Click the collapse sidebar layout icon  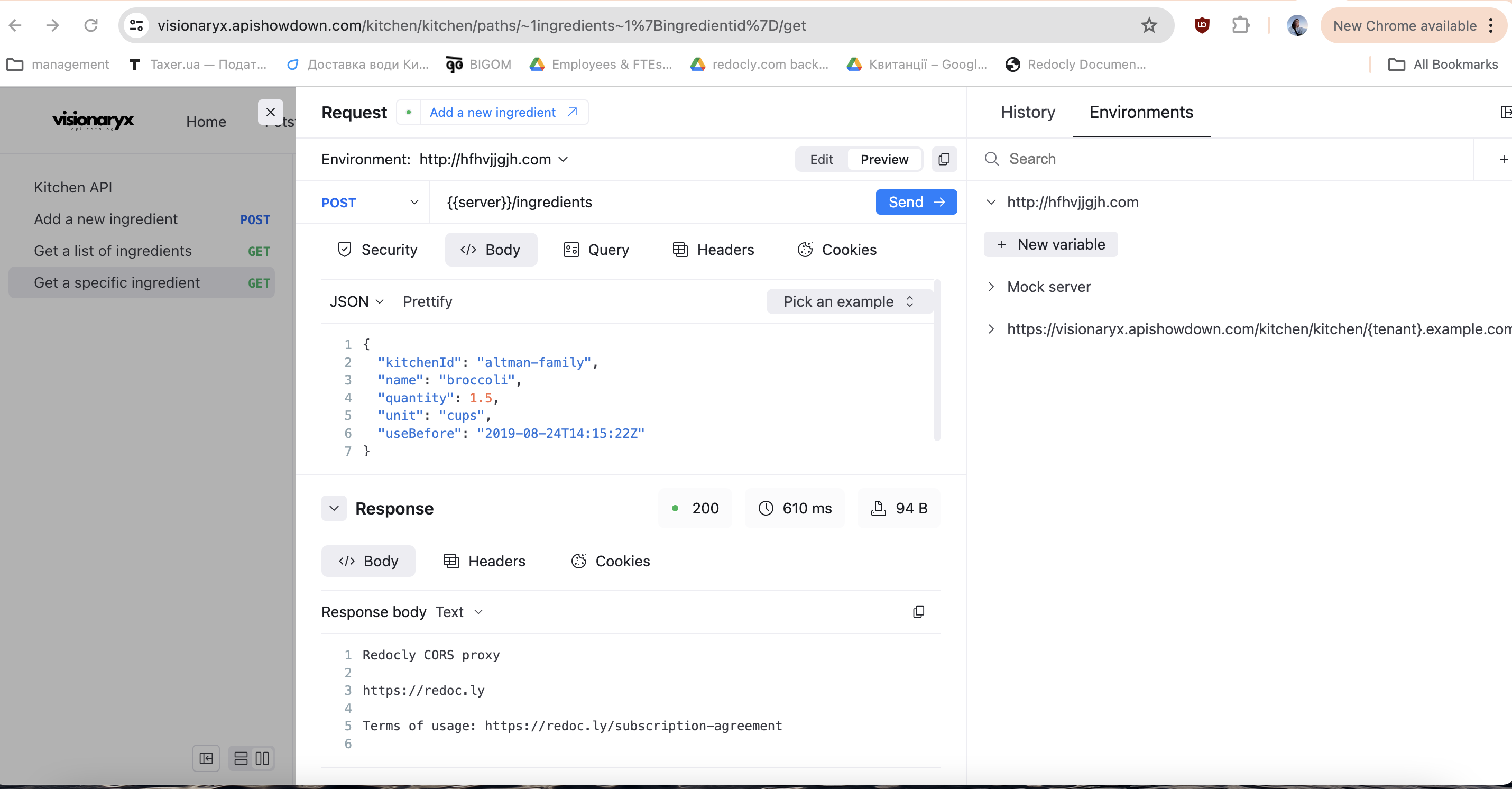(x=206, y=758)
